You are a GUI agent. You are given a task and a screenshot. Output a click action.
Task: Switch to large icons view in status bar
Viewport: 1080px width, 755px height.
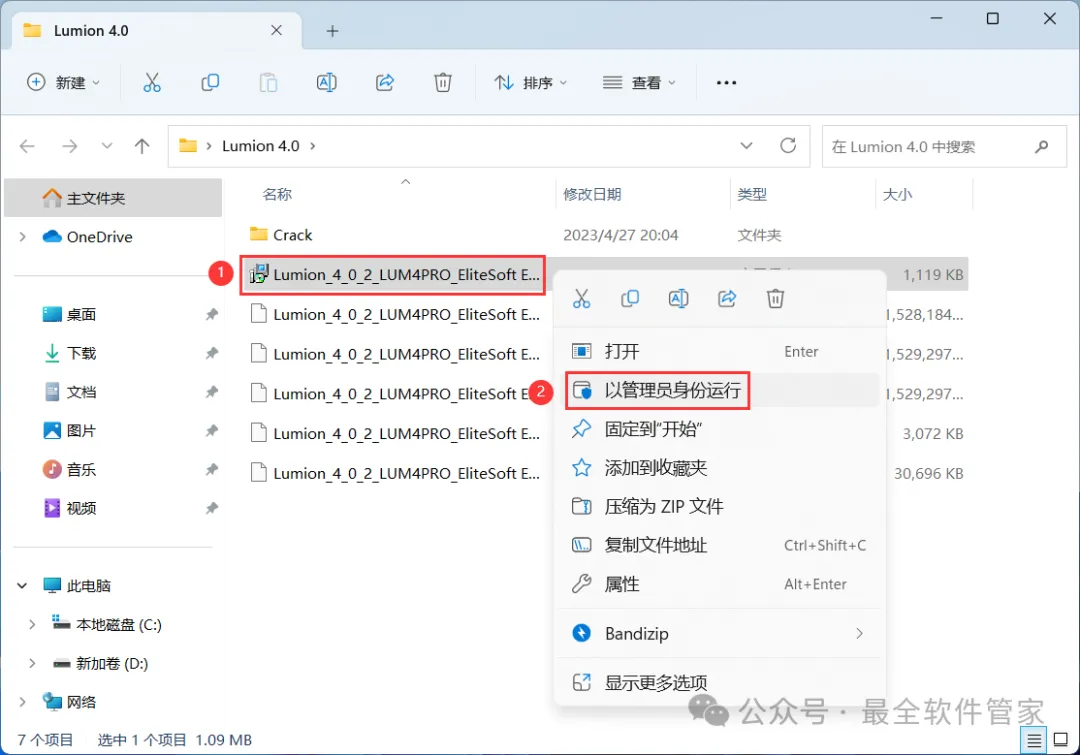coord(1061,740)
